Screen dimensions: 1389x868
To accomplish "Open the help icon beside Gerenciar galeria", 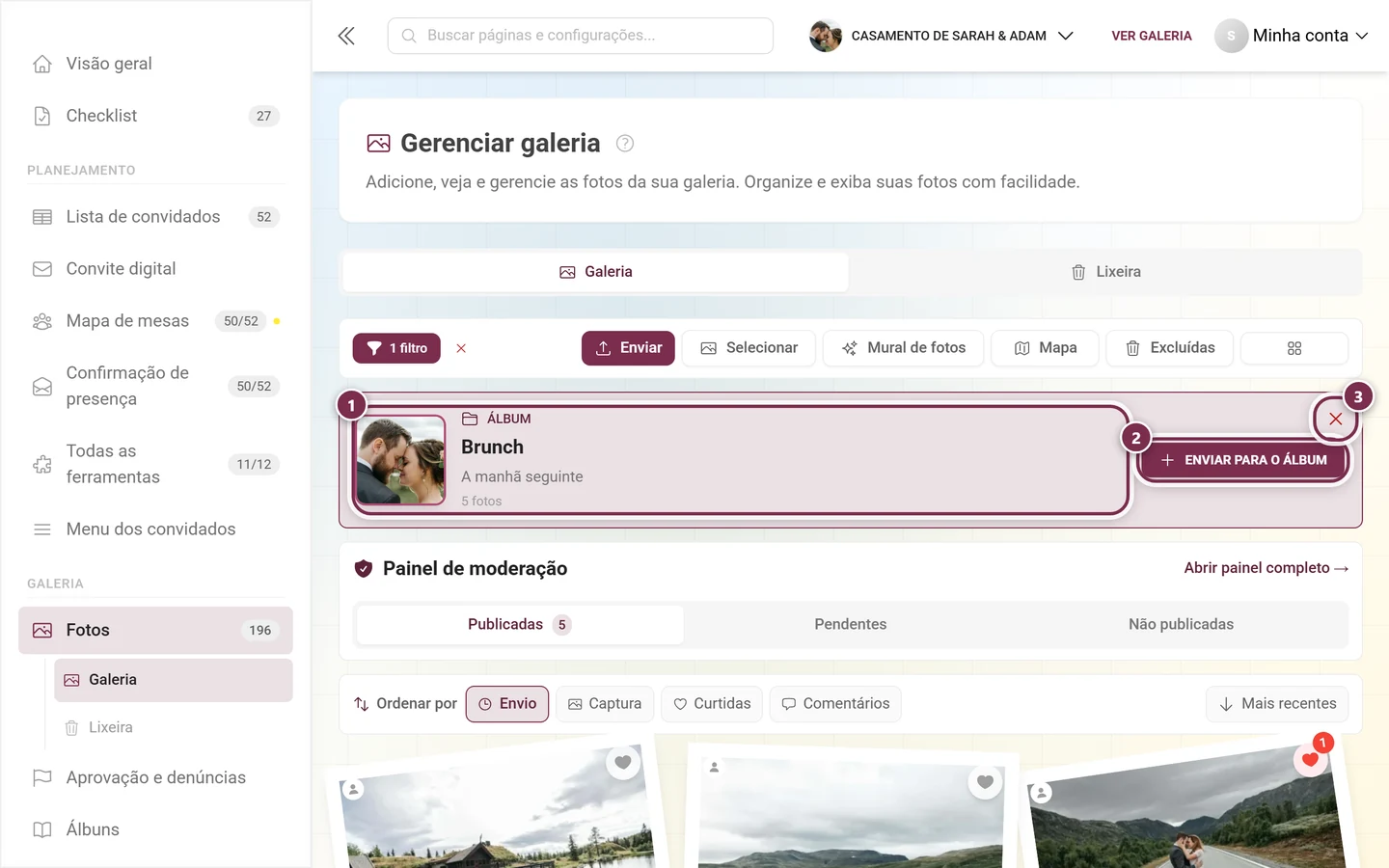I will tap(625, 144).
